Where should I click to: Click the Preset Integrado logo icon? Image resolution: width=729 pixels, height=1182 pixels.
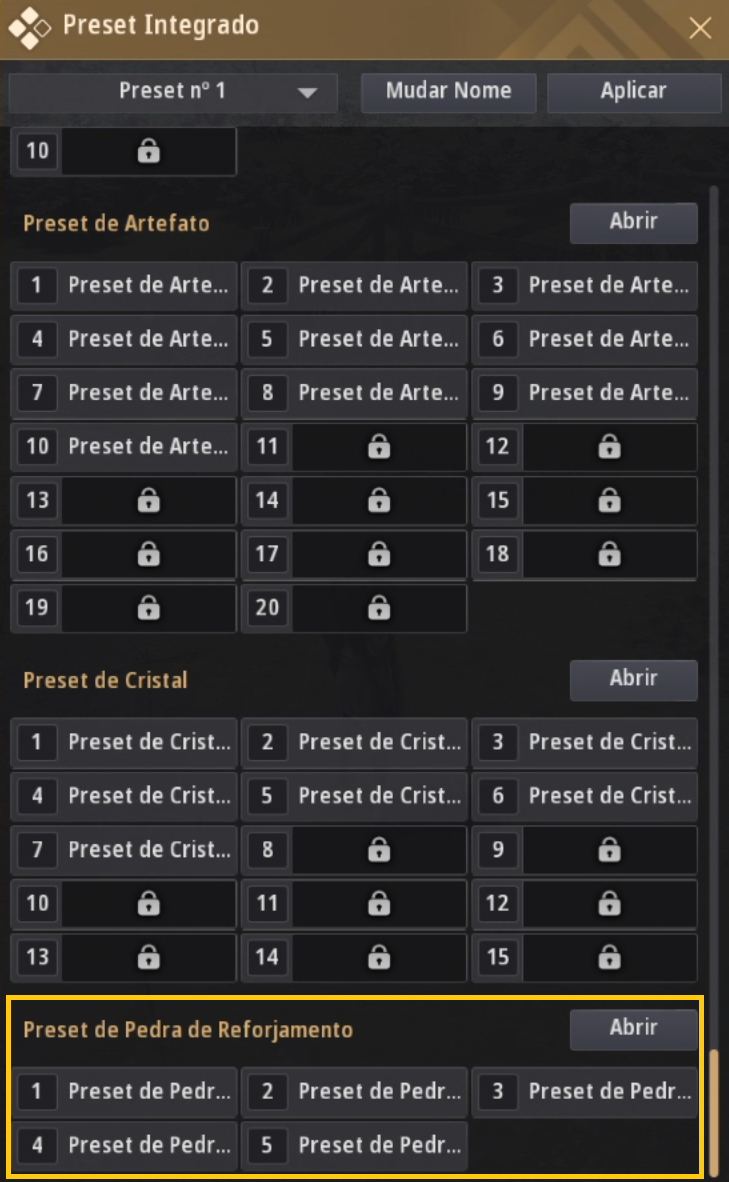coord(30,27)
